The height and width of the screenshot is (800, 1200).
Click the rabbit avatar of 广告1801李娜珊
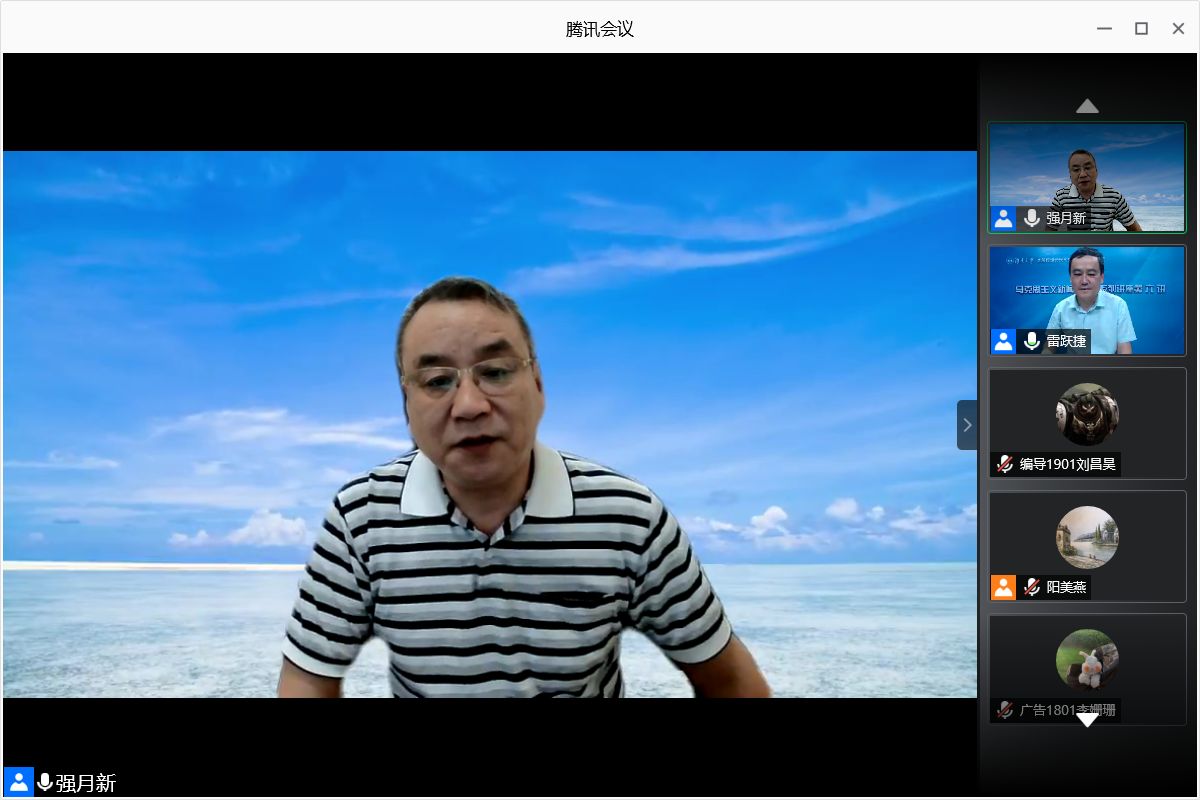1087,660
